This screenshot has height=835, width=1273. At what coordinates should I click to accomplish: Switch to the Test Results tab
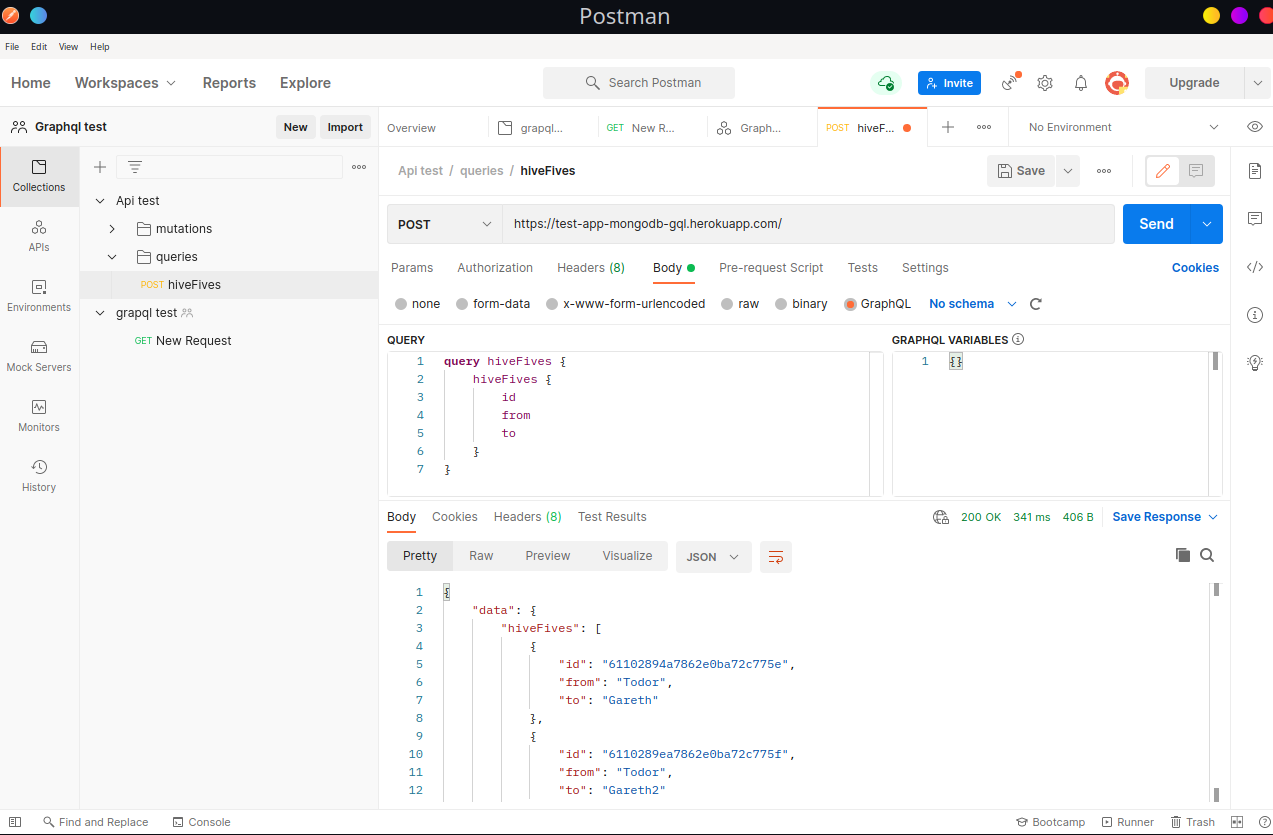(612, 517)
